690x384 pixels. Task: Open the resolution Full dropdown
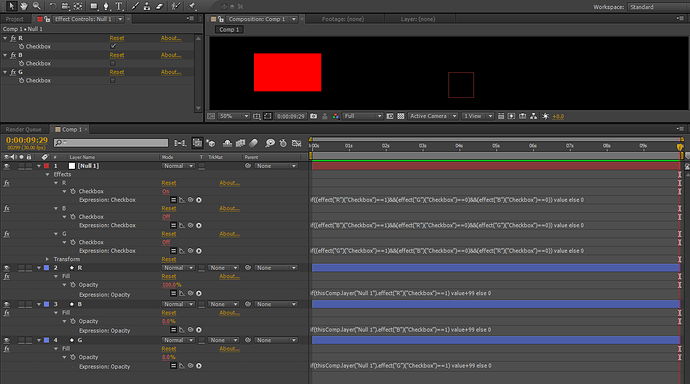(x=363, y=116)
